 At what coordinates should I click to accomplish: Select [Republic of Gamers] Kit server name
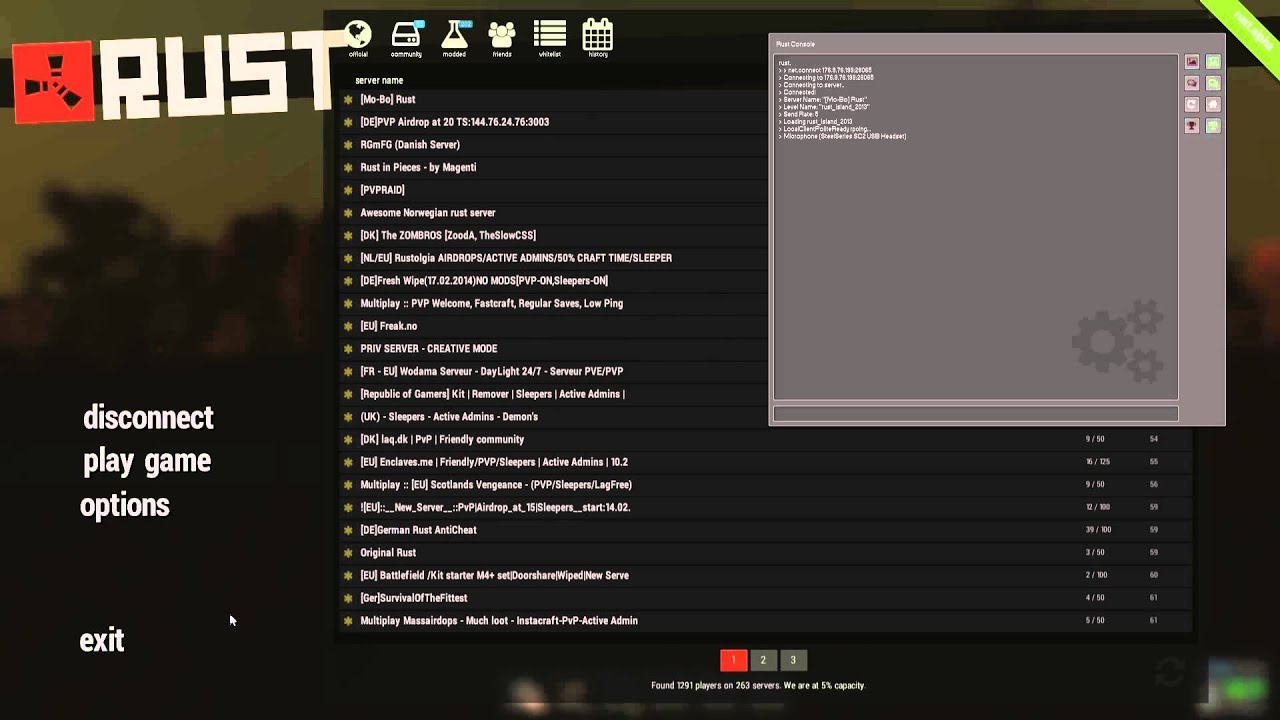(492, 394)
